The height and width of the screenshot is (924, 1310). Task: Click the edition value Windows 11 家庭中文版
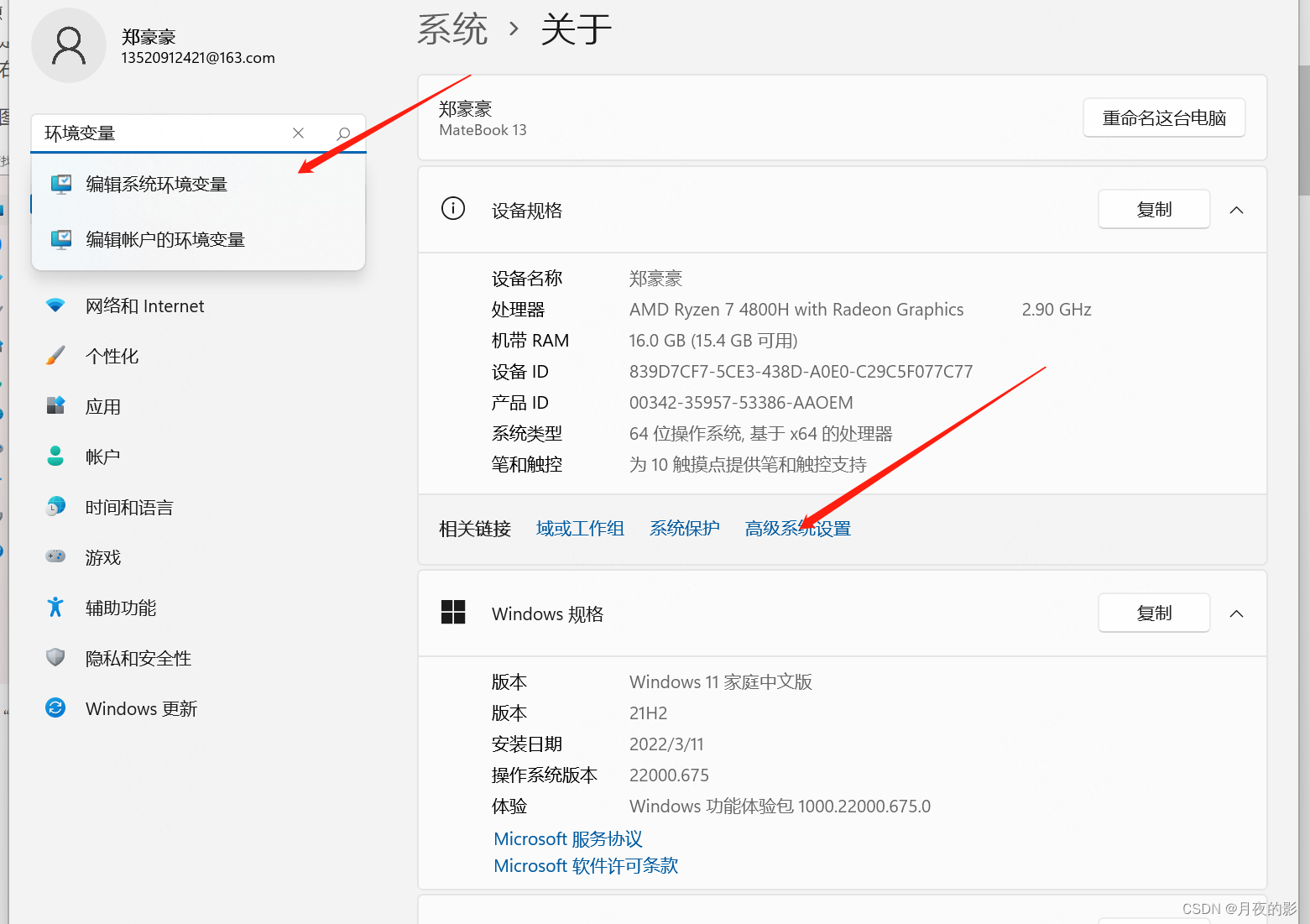point(721,682)
